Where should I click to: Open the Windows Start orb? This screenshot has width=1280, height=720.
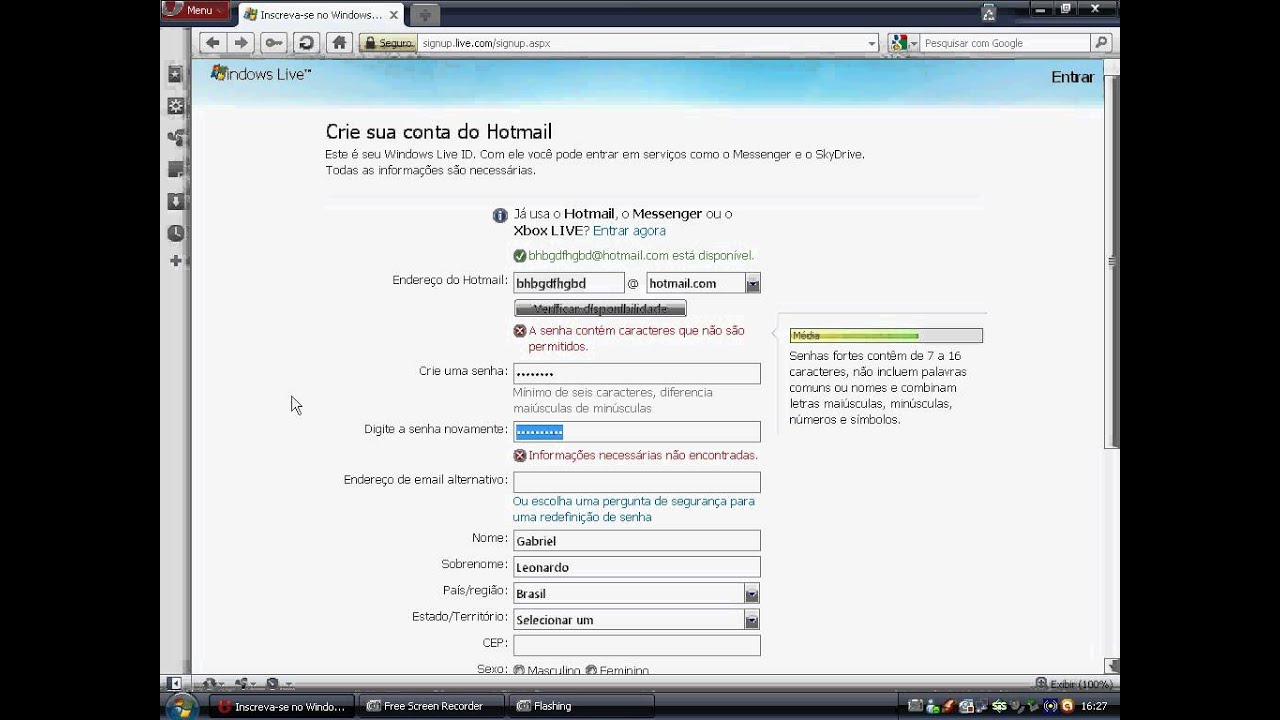pyautogui.click(x=182, y=706)
